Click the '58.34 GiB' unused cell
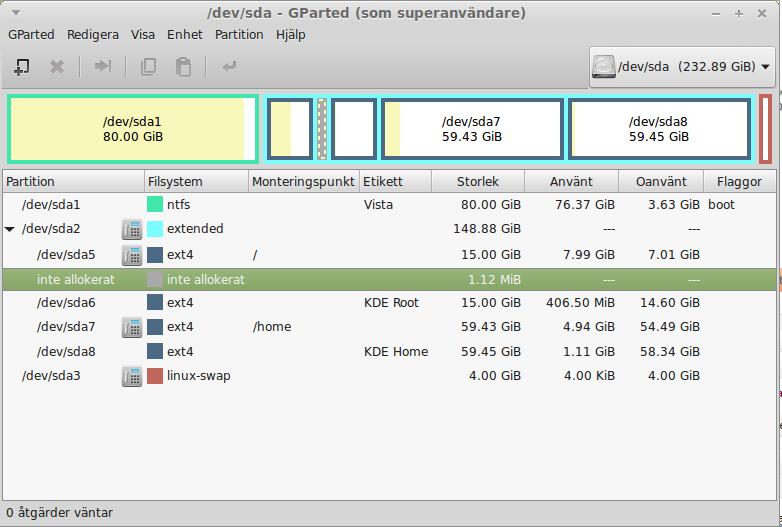 670,351
